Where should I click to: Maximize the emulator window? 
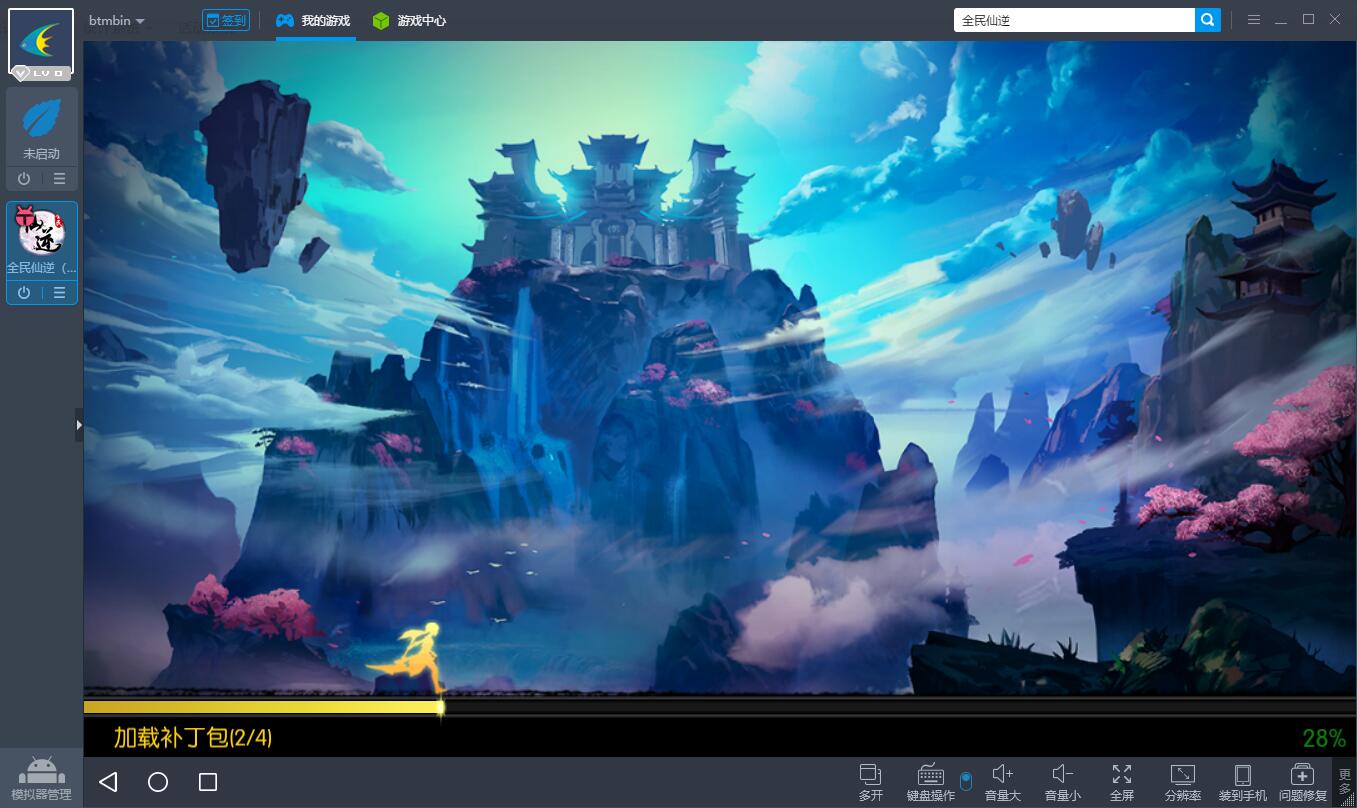[1308, 19]
